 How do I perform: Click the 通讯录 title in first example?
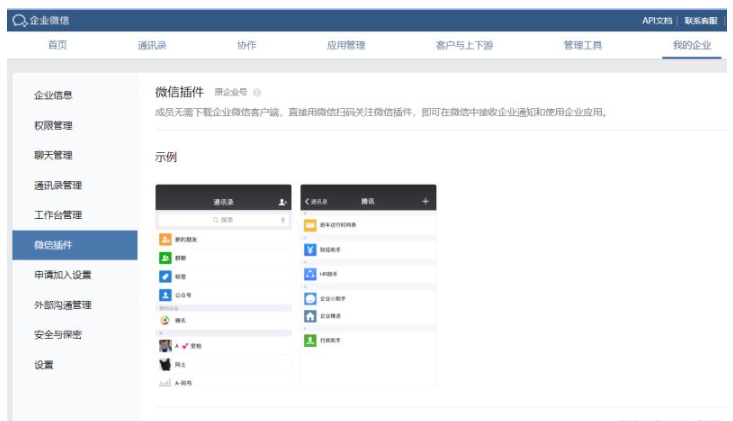(223, 202)
